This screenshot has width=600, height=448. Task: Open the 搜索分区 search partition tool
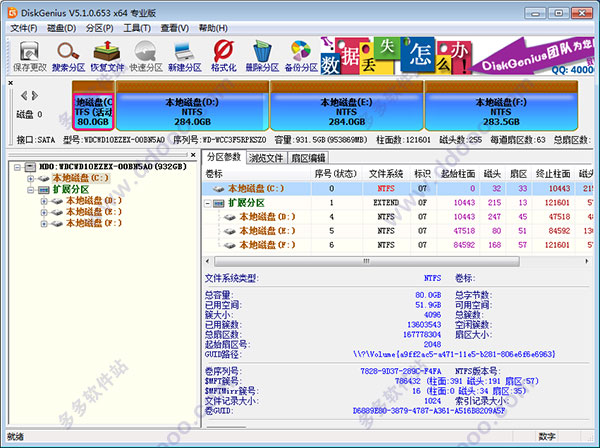[68, 56]
